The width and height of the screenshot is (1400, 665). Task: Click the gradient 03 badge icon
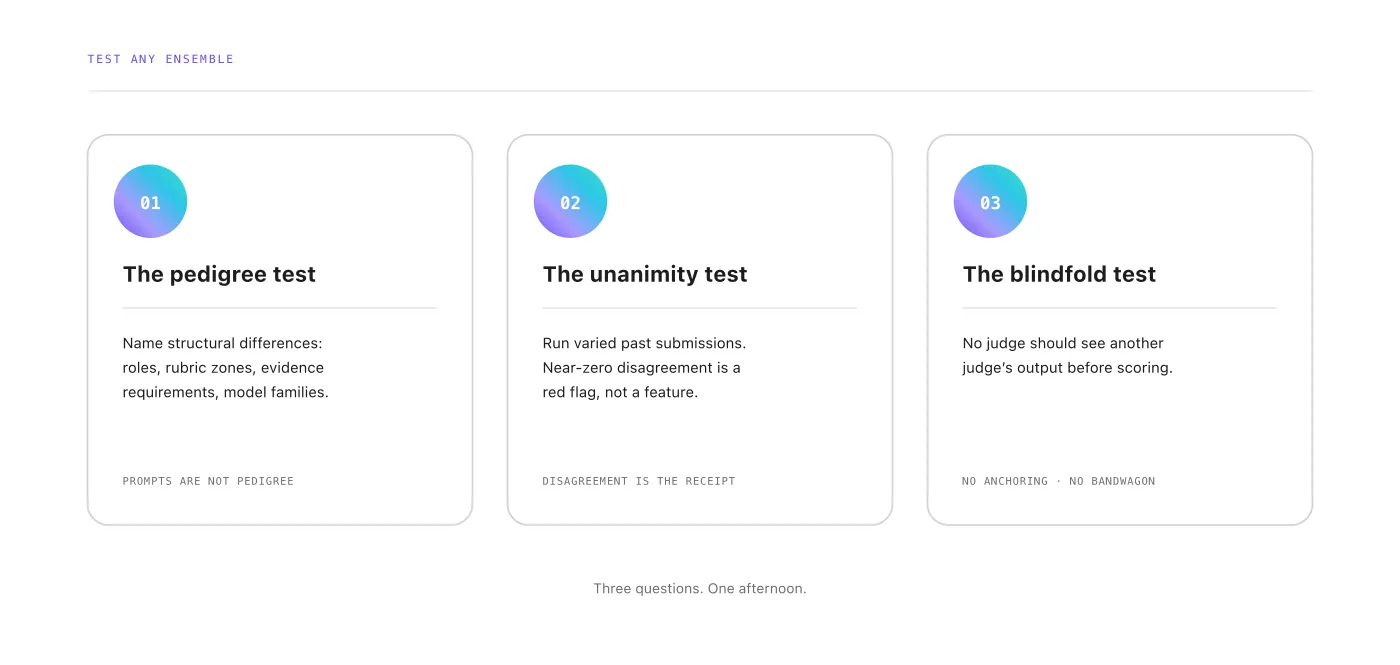(990, 201)
